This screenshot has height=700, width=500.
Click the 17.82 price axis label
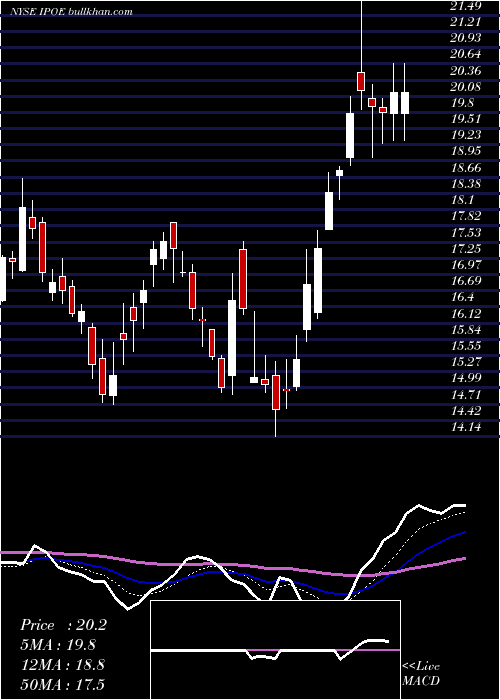(x=466, y=216)
